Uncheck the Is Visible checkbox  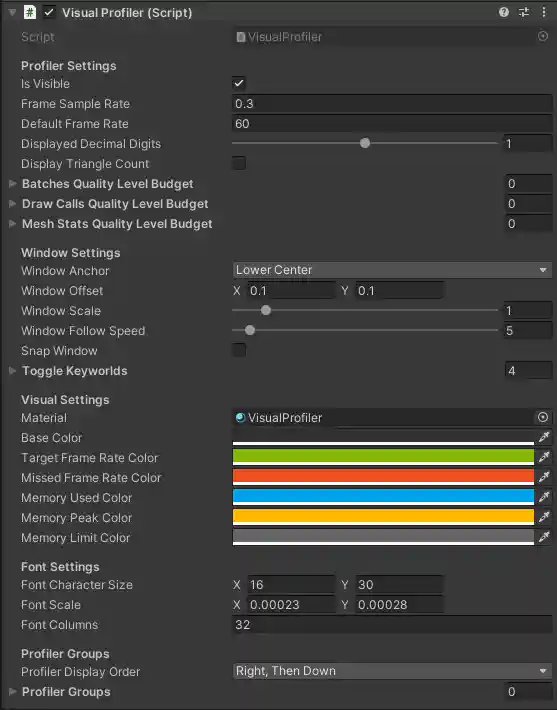(x=239, y=83)
